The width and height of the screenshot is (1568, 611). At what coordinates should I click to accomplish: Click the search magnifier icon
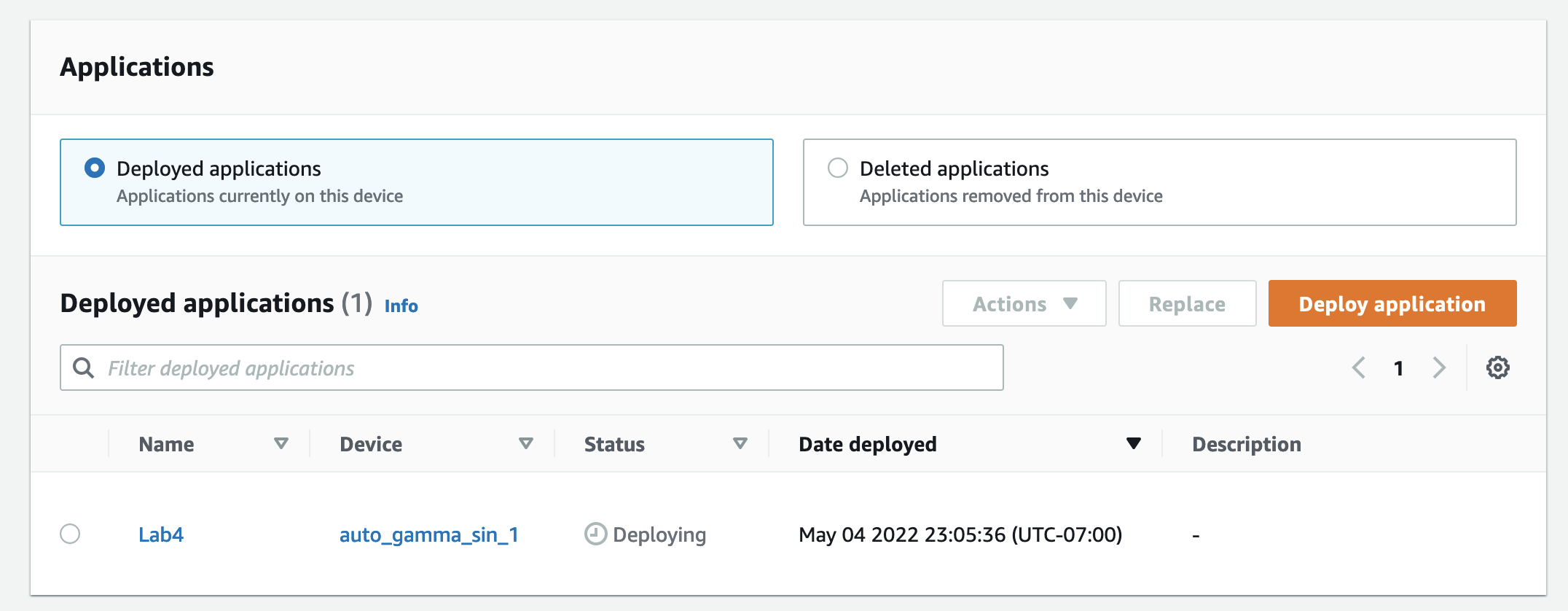tap(84, 367)
